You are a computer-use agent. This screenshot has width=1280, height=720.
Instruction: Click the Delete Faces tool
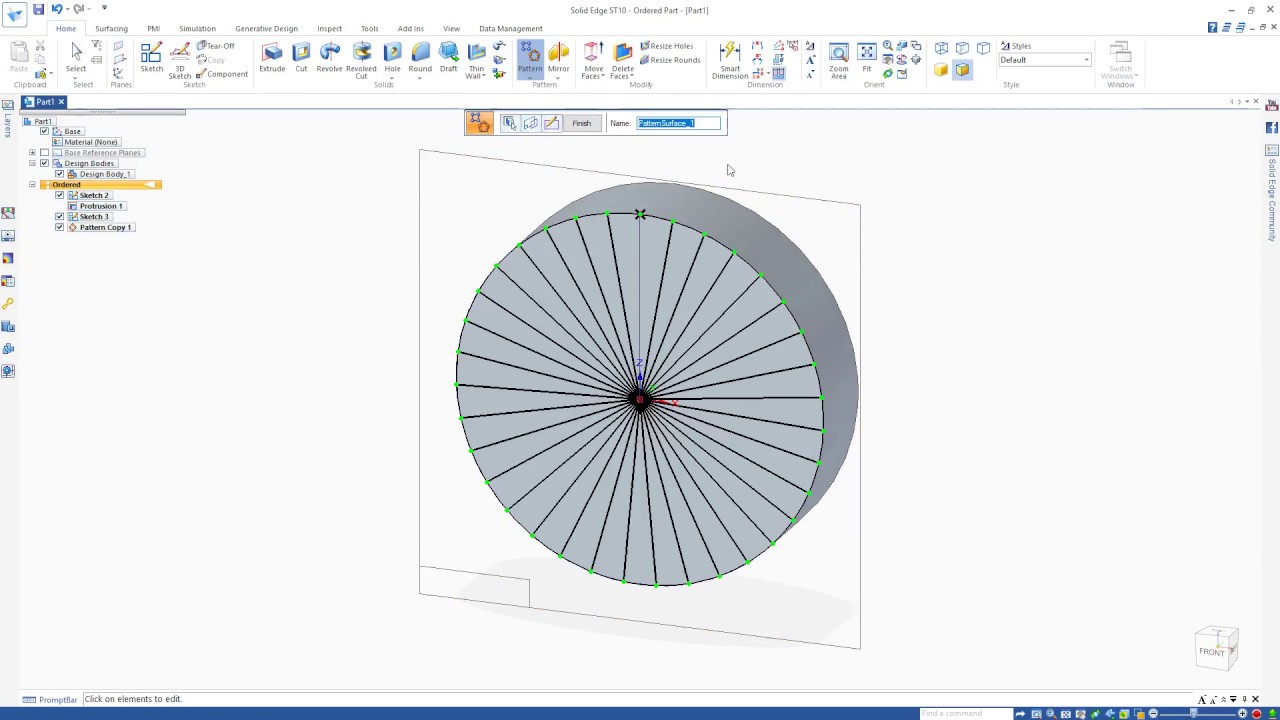(x=622, y=60)
